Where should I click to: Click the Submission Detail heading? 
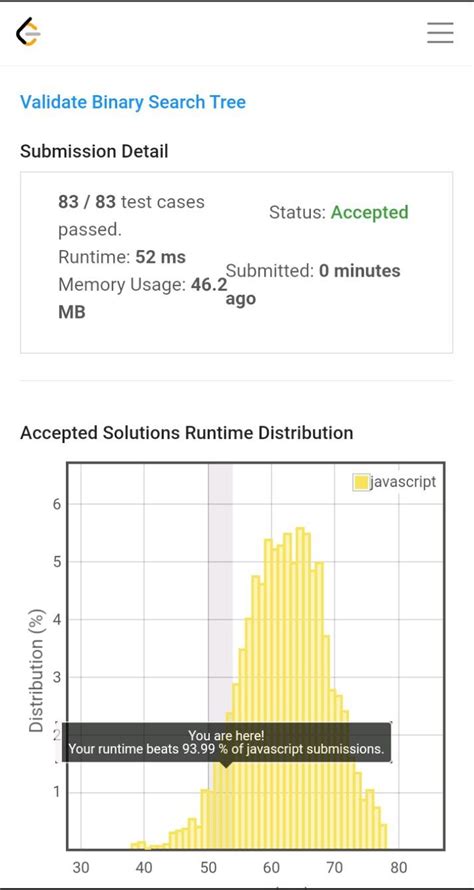click(94, 152)
